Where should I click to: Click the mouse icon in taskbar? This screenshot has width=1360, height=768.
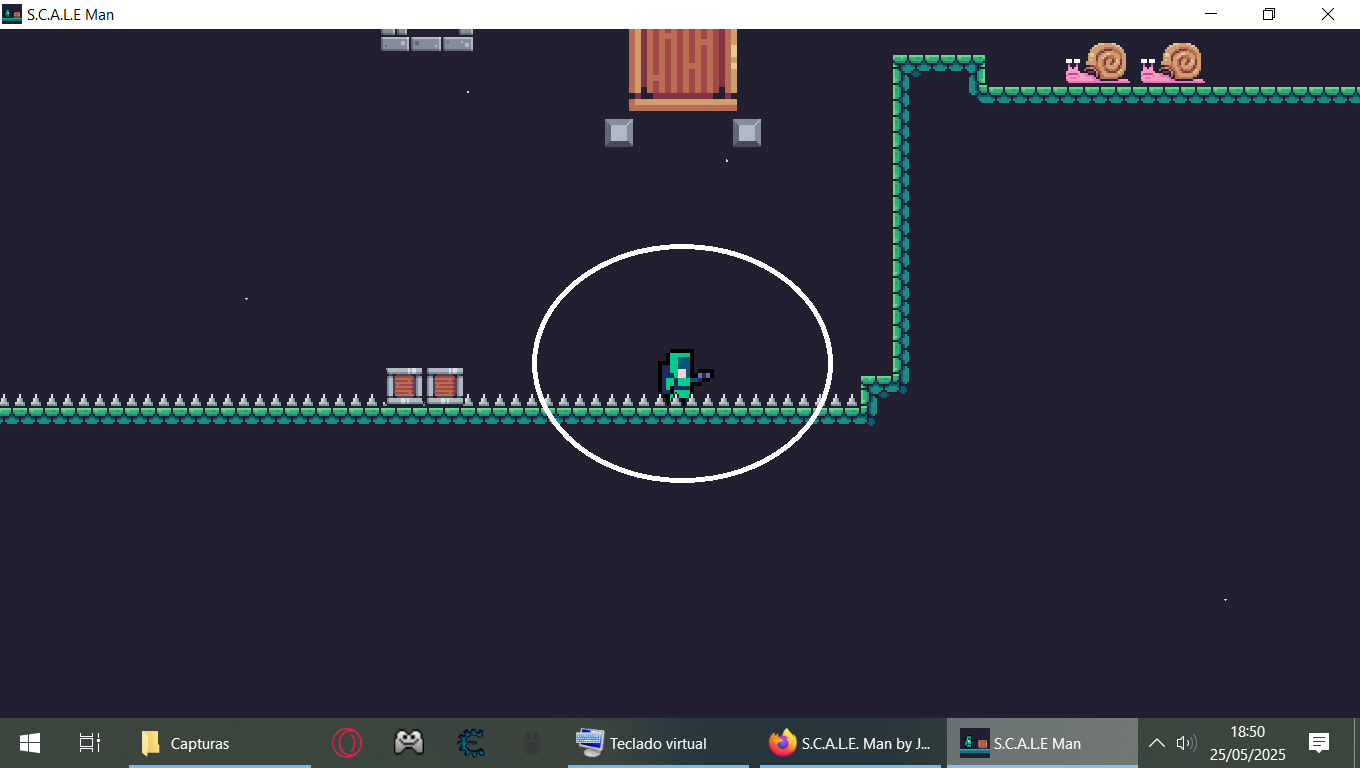532,743
